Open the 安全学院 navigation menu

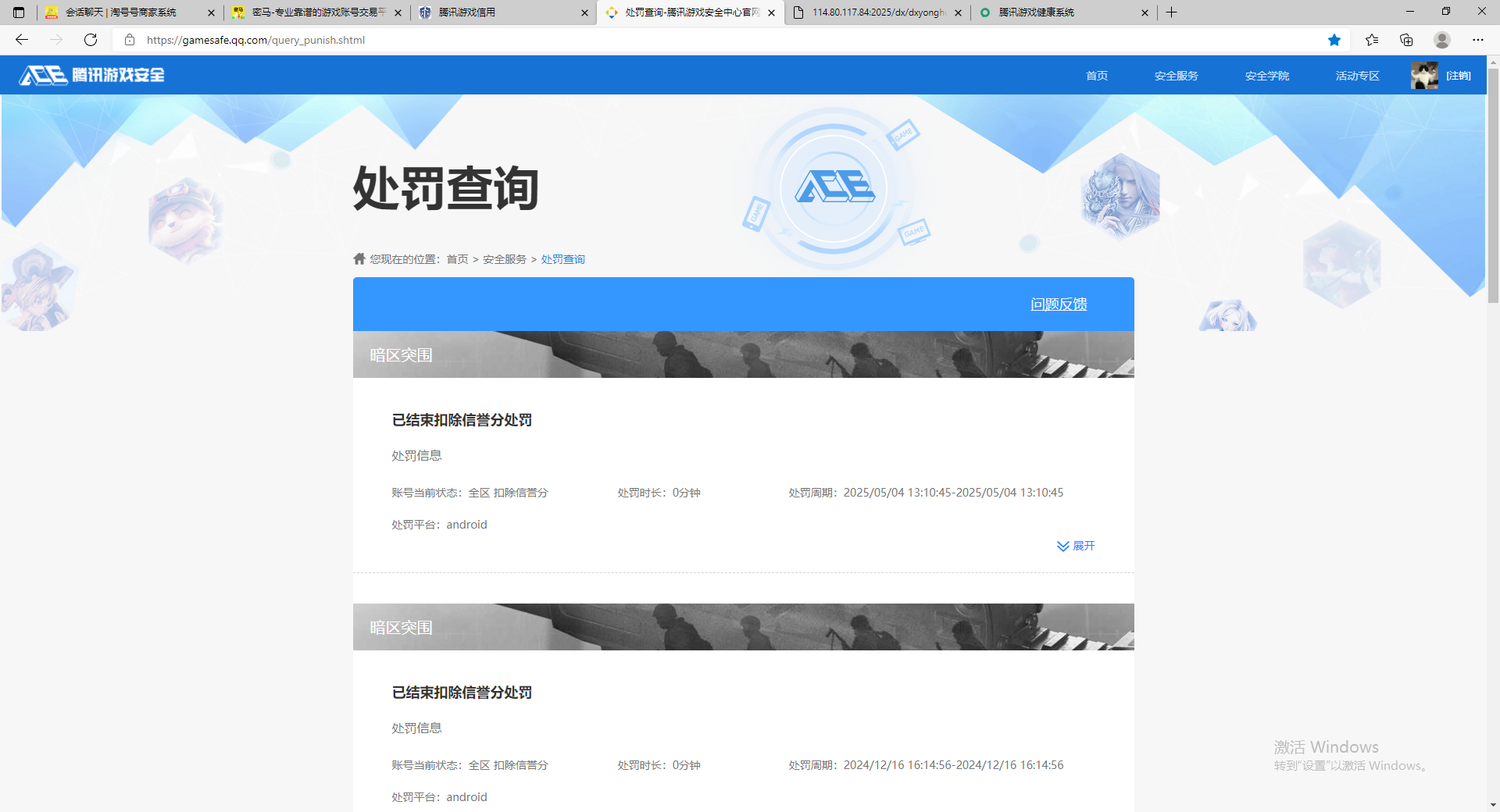[x=1266, y=76]
